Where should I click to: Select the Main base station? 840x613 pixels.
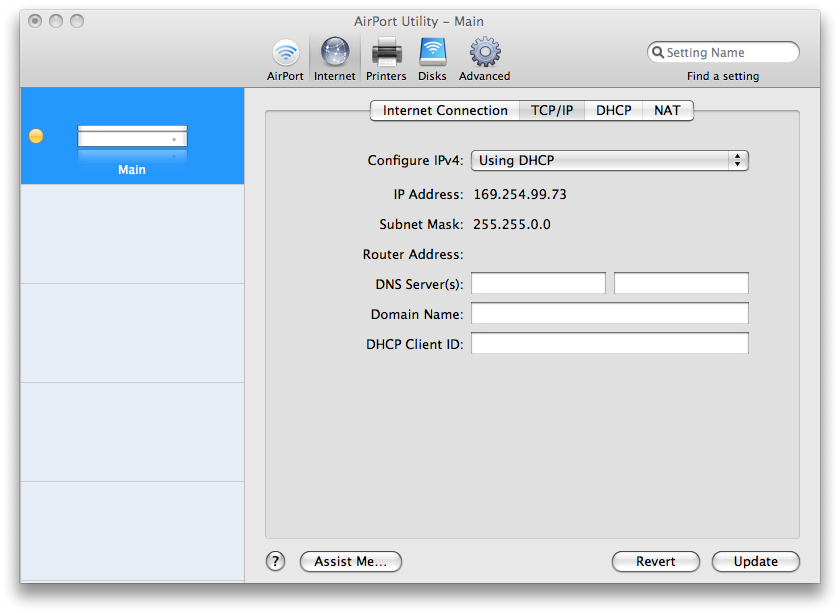click(132, 137)
